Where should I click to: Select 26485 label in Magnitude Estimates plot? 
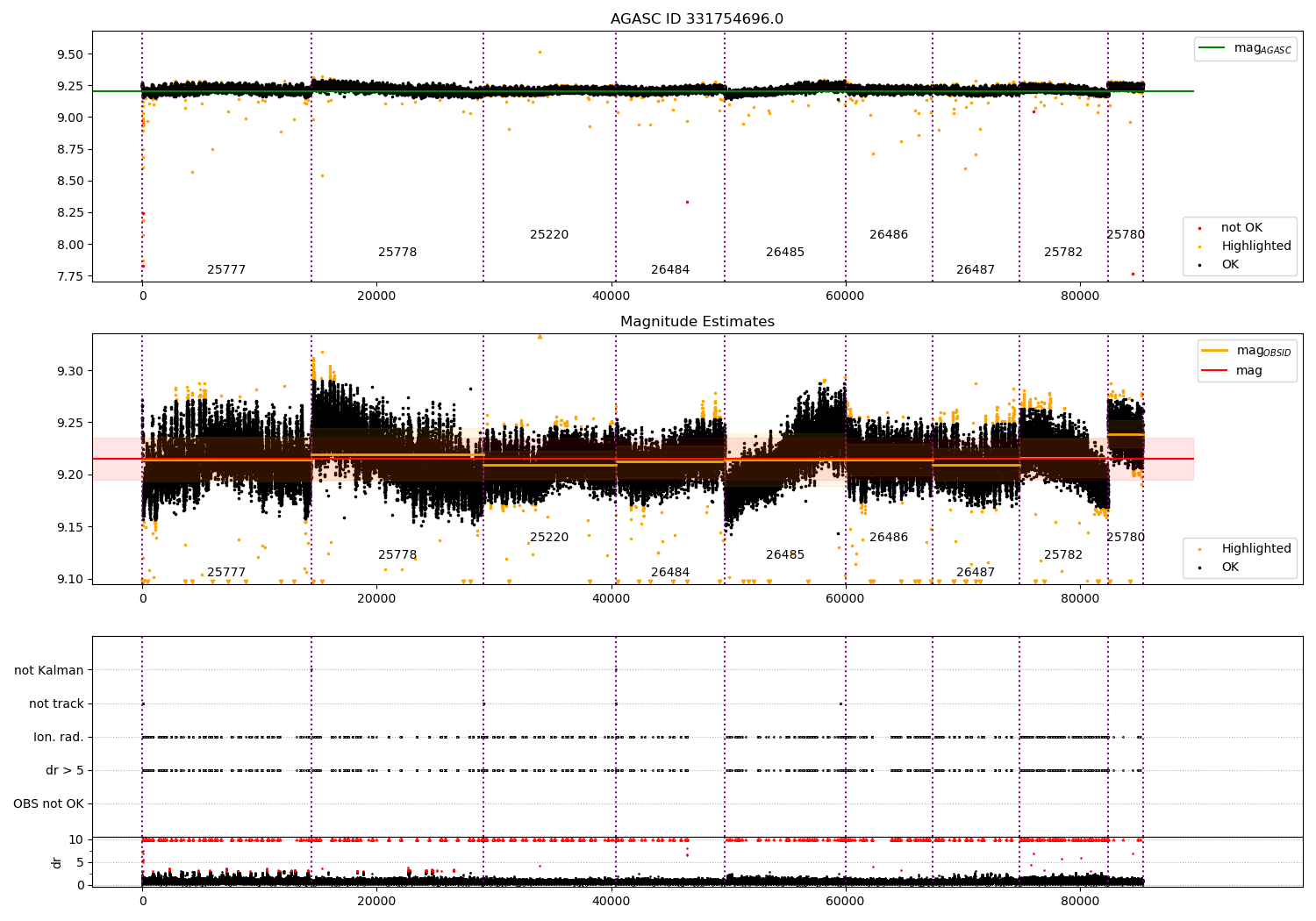click(x=785, y=555)
